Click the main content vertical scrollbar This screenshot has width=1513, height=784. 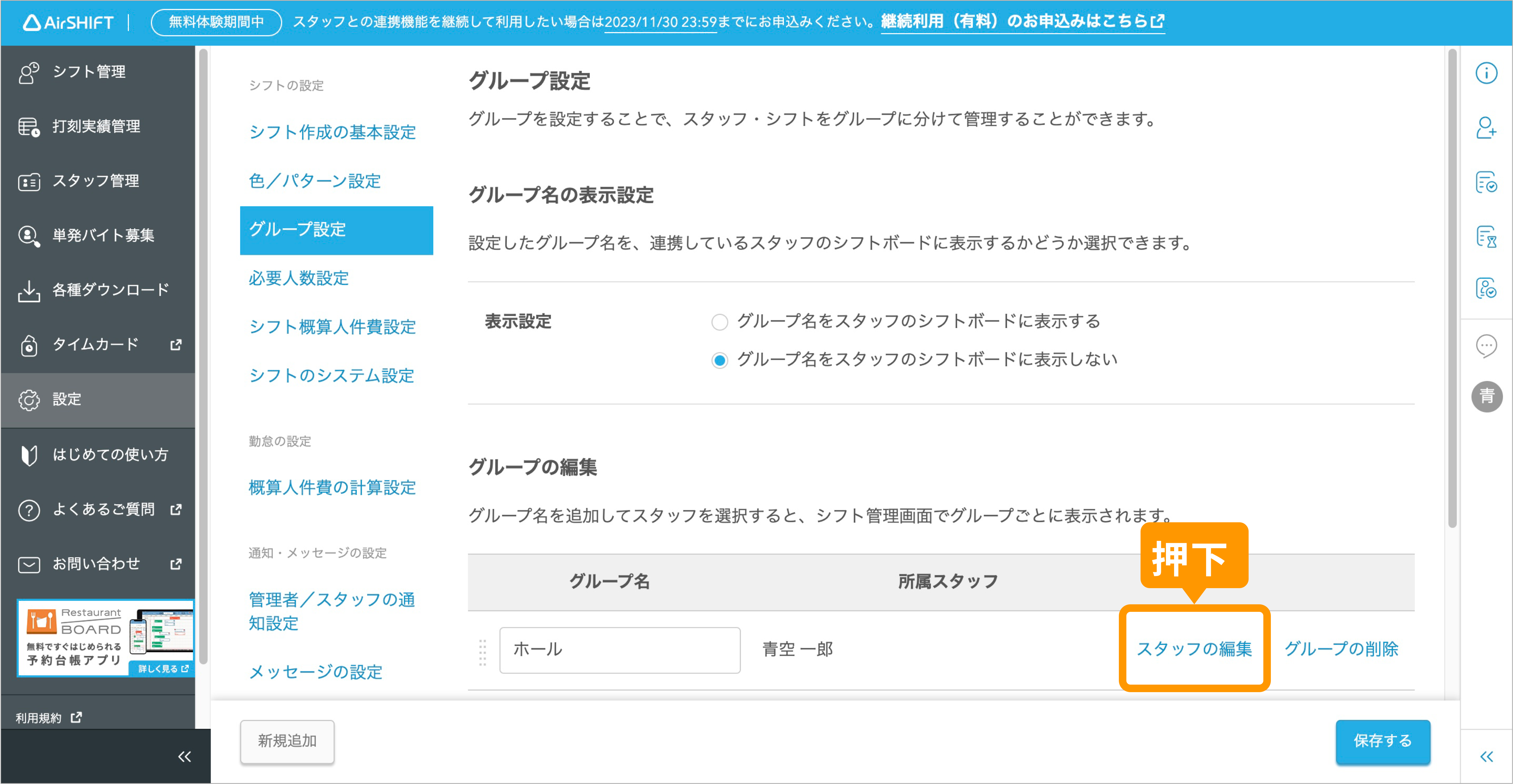pos(1452,288)
